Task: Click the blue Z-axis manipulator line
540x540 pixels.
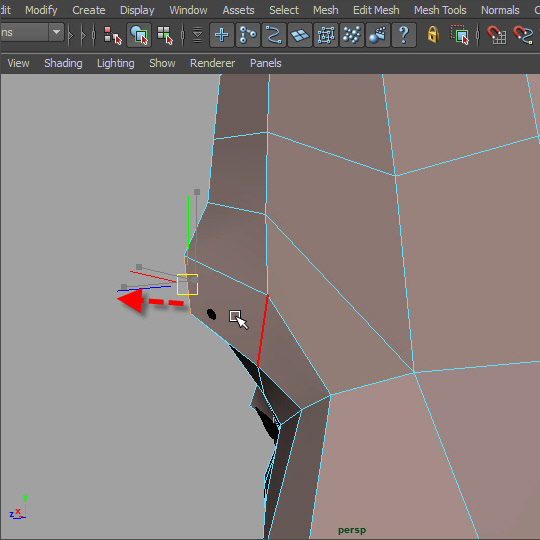Action: pyautogui.click(x=144, y=289)
